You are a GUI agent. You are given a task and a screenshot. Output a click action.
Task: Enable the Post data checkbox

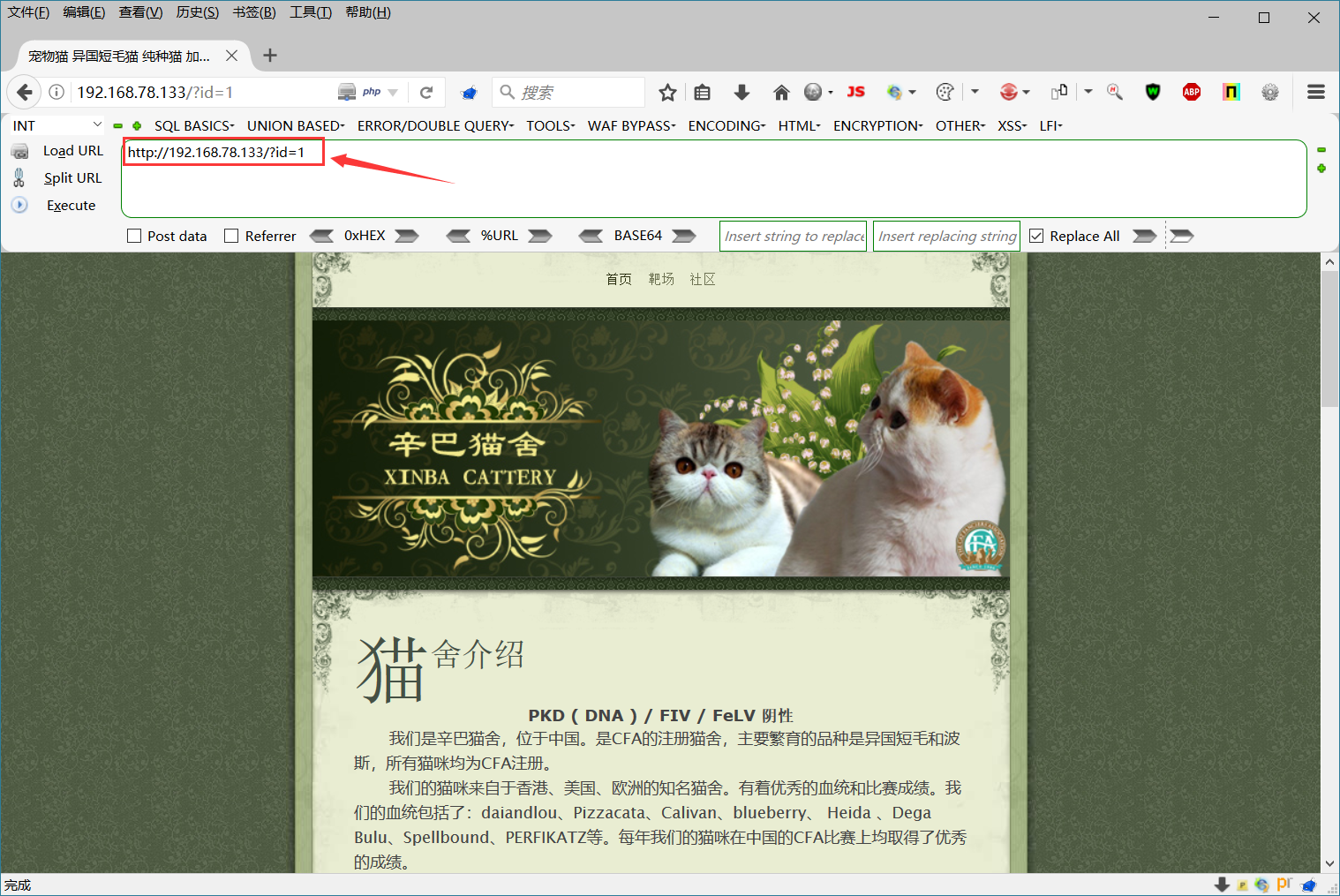(134, 236)
